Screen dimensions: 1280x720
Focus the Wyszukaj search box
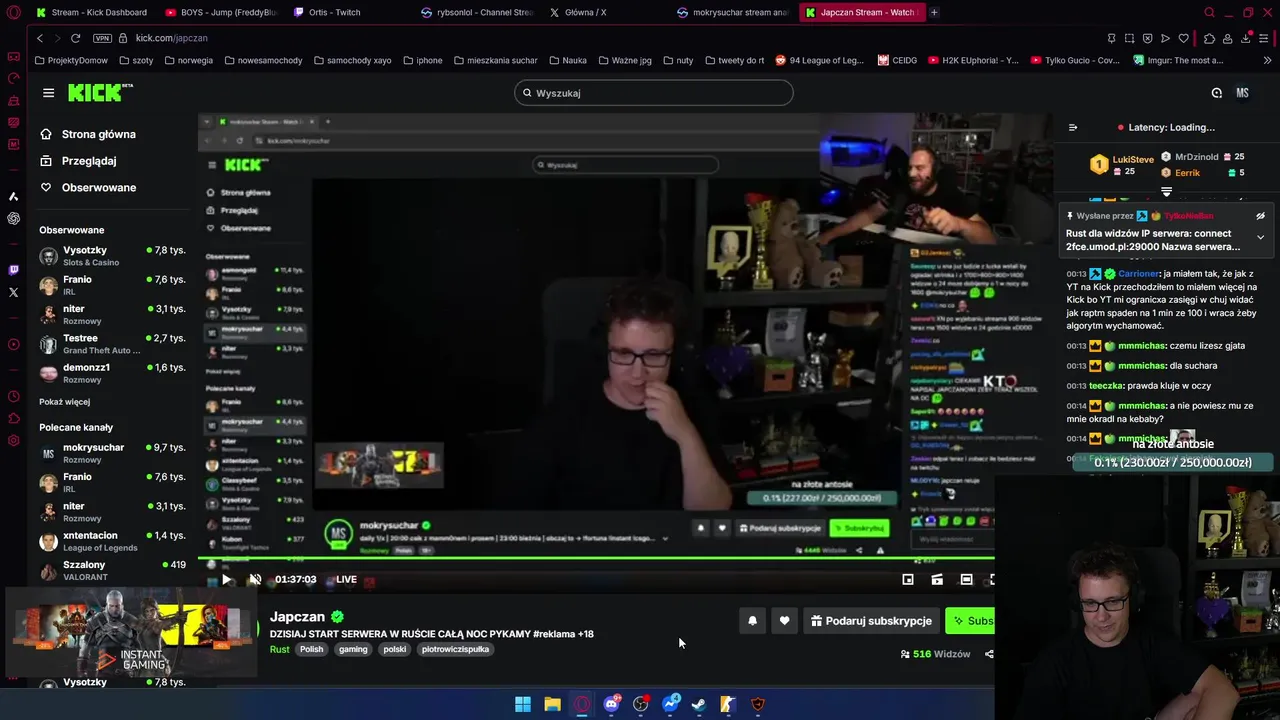coord(654,93)
